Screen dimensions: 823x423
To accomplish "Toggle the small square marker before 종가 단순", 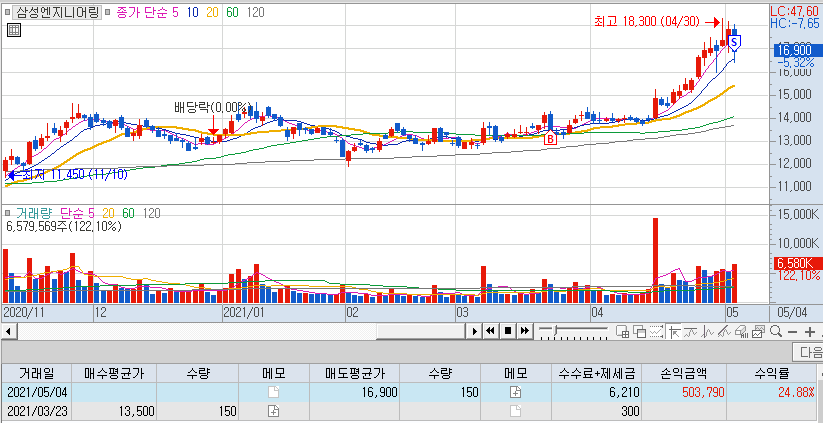I will tap(107, 13).
